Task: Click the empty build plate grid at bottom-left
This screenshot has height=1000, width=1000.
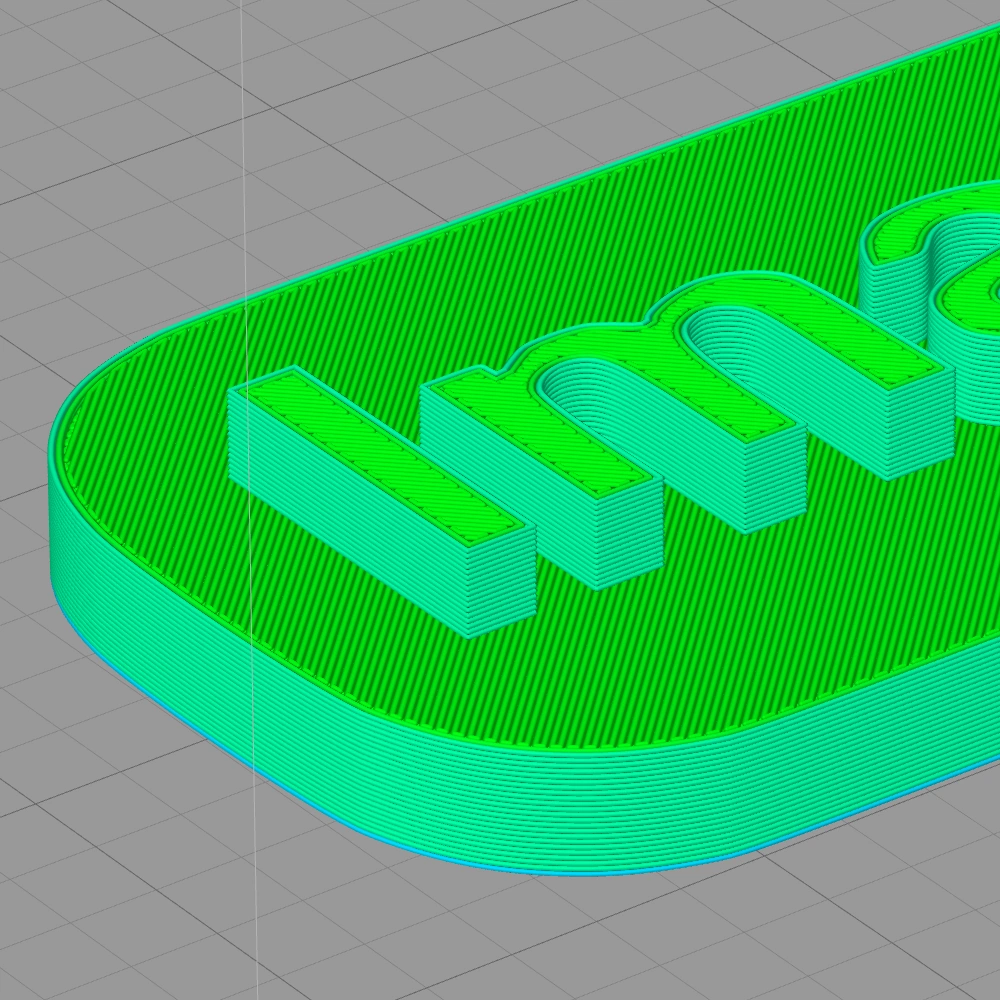Action: 100,850
